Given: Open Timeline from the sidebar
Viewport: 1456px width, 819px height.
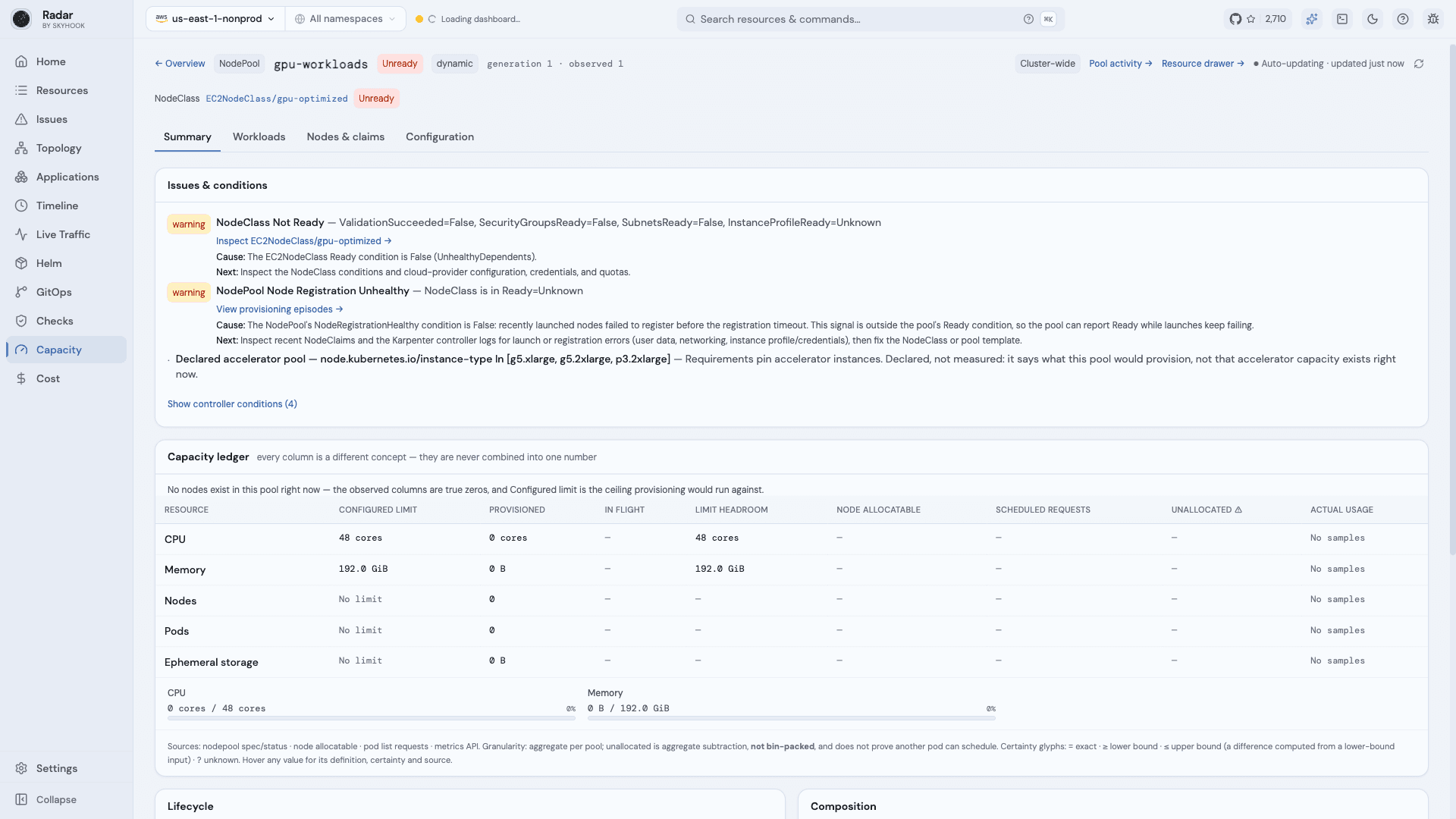Looking at the screenshot, I should pyautogui.click(x=66, y=206).
